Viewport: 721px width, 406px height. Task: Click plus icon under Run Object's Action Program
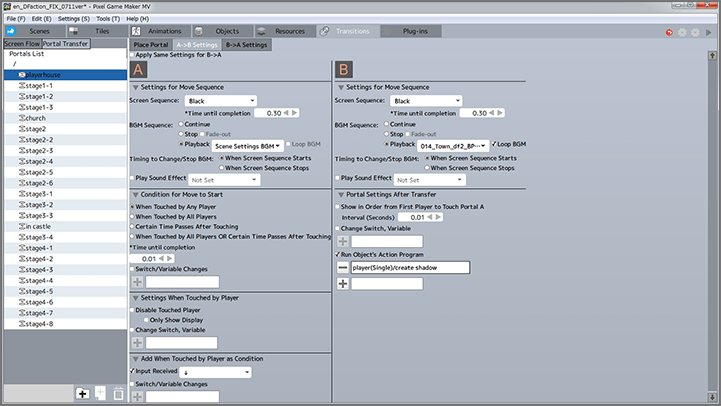coord(342,284)
